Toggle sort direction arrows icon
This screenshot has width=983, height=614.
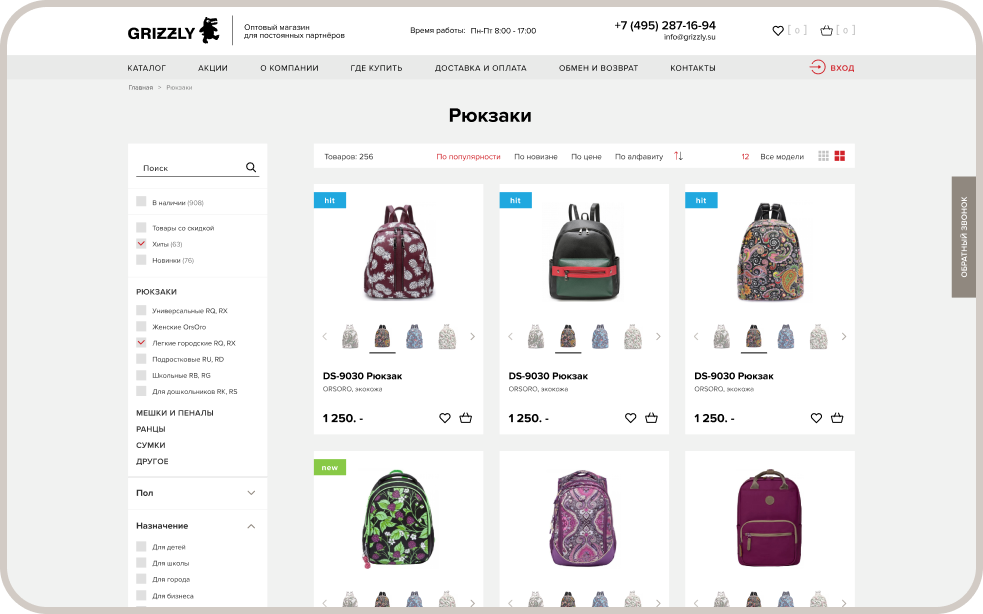click(x=678, y=156)
